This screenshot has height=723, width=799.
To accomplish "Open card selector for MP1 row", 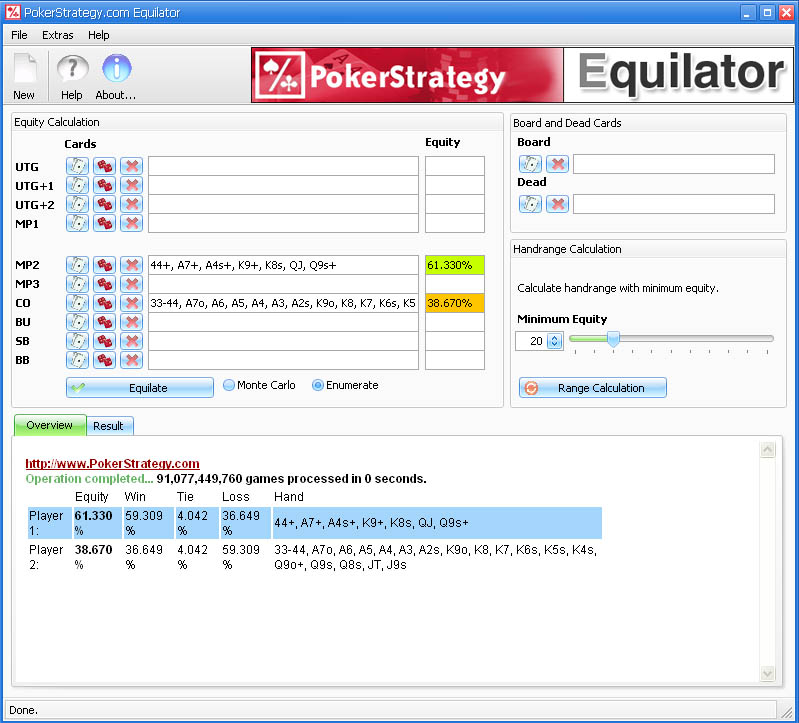I will tap(77, 223).
